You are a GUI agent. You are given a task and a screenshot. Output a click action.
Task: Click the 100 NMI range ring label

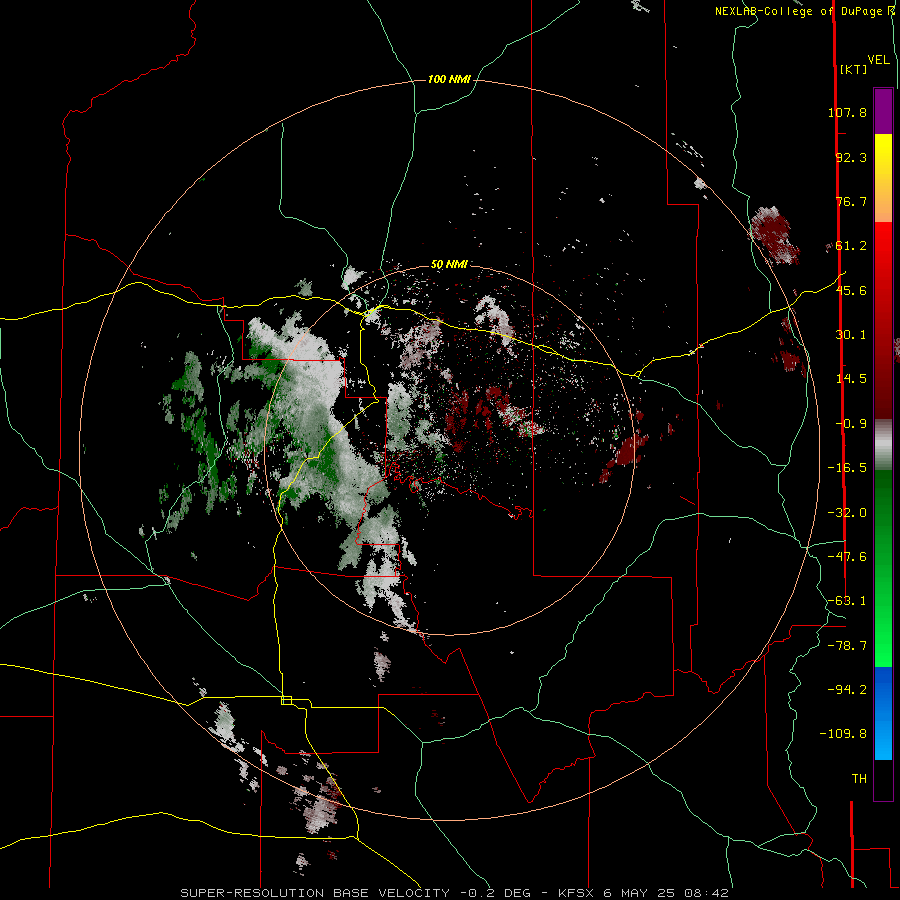(x=449, y=79)
